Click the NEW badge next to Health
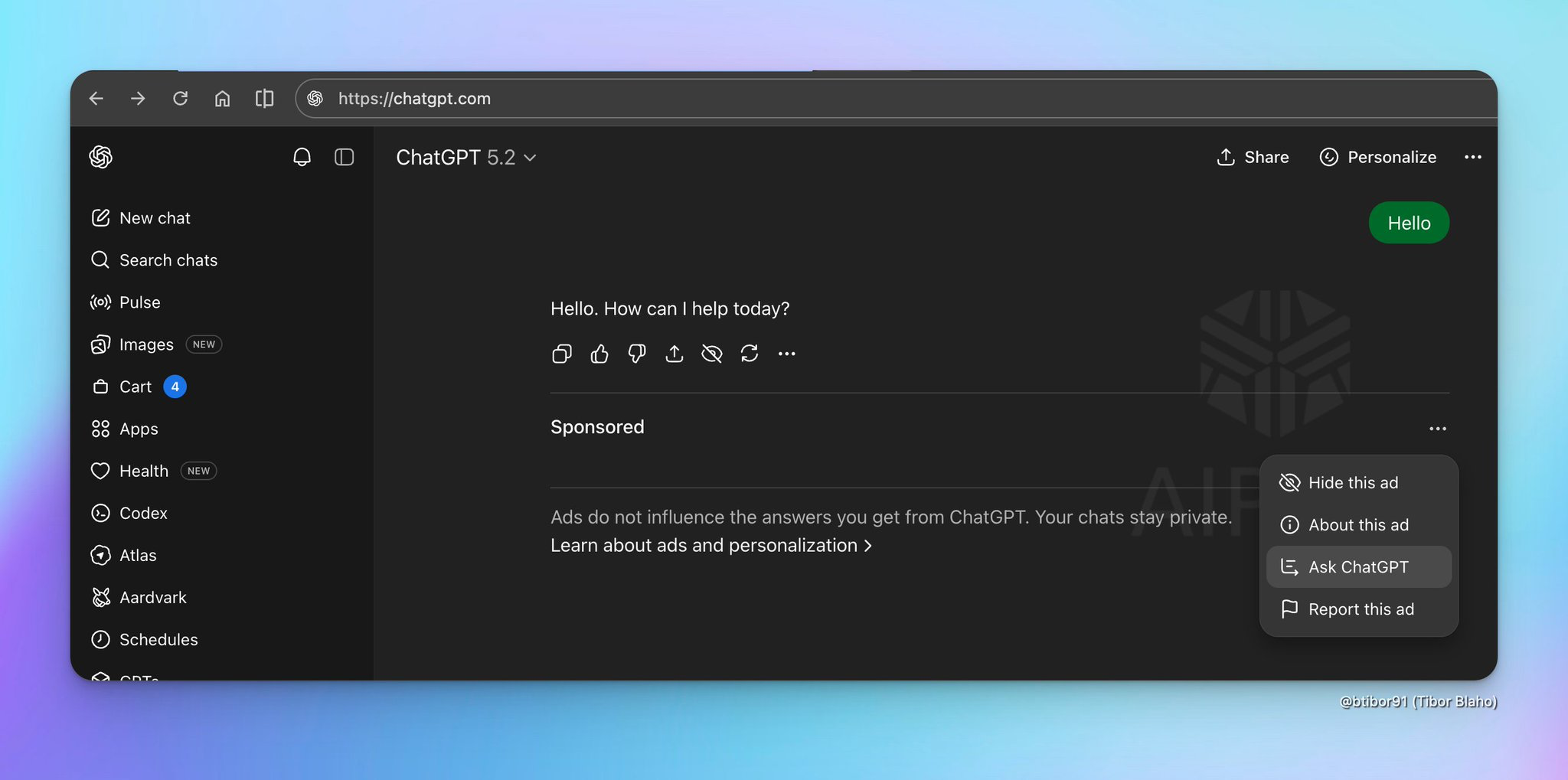This screenshot has height=780, width=1568. (x=198, y=471)
